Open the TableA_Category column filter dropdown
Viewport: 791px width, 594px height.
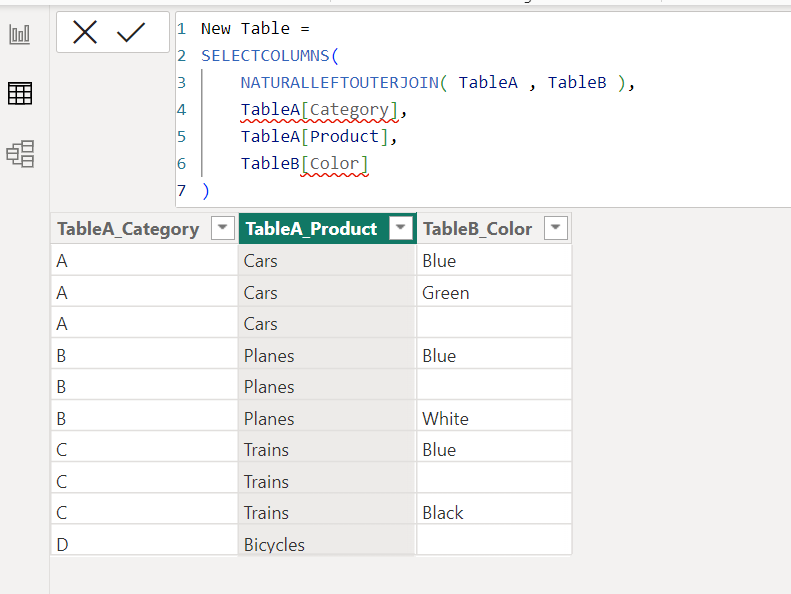[222, 228]
